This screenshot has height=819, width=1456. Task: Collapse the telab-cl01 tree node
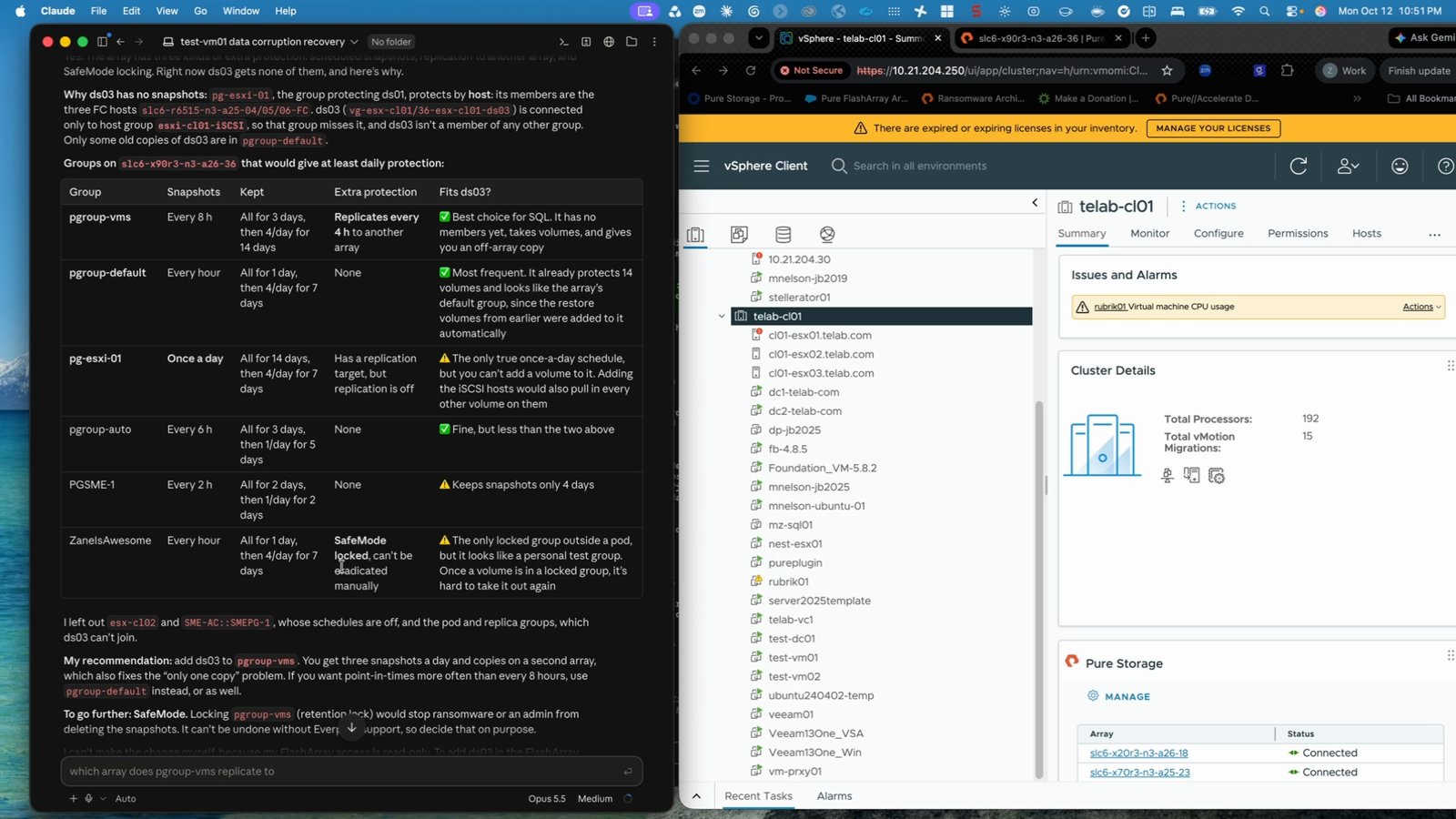722,317
